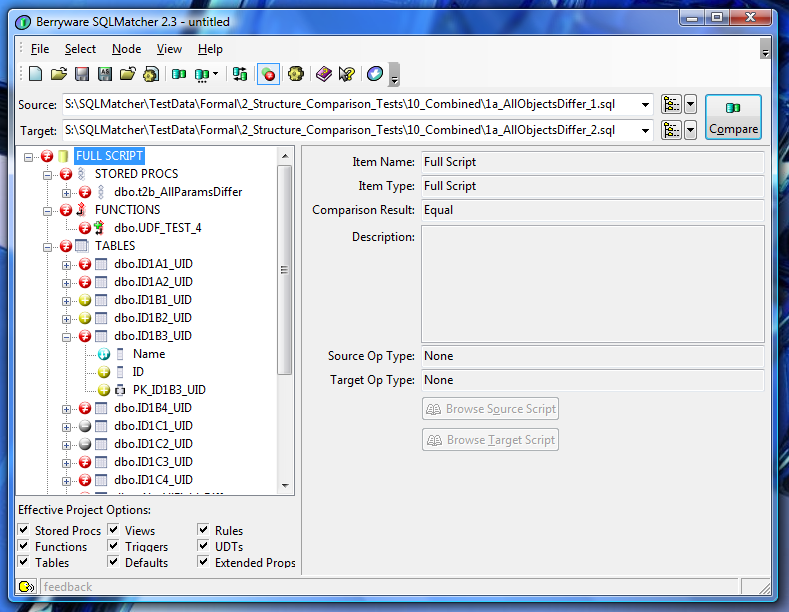Open the purple help book icon
Image resolution: width=789 pixels, height=612 pixels.
click(324, 74)
